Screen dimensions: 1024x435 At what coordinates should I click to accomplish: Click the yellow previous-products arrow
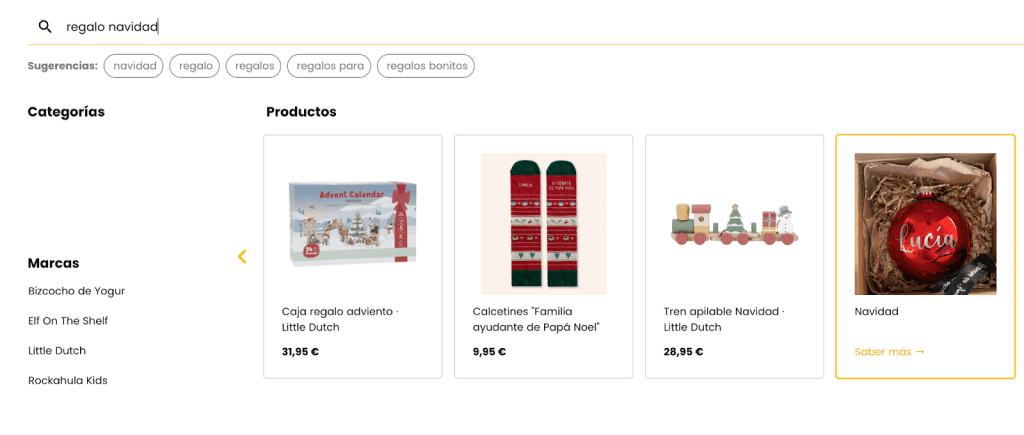pyautogui.click(x=242, y=257)
